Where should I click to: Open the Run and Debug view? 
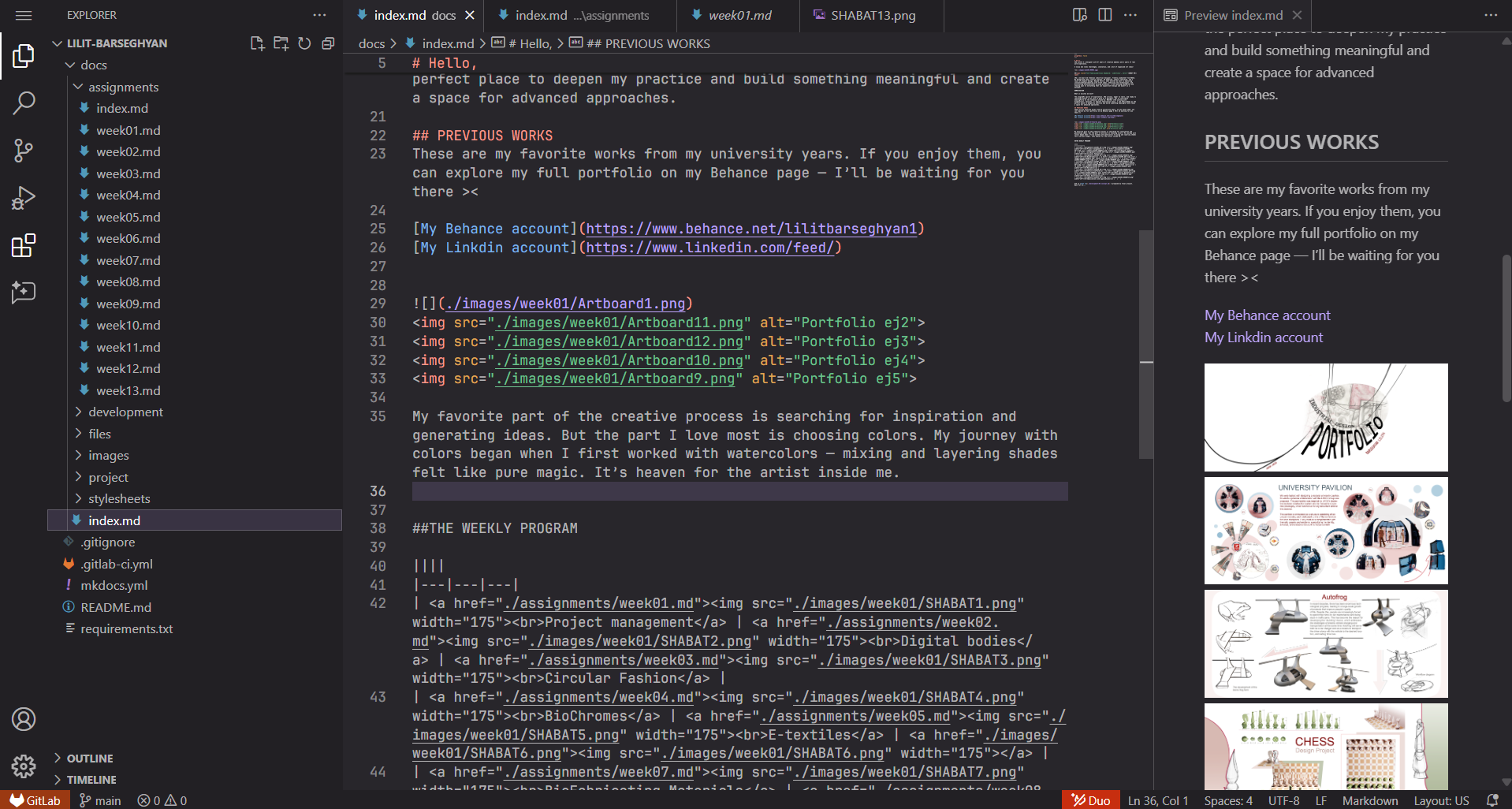[x=24, y=198]
